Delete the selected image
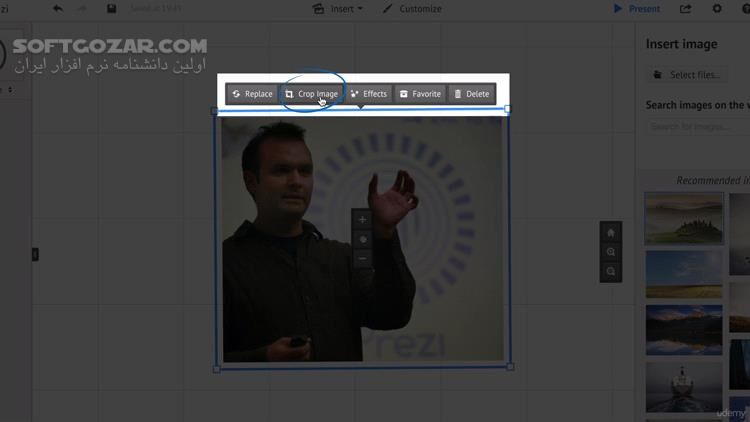This screenshot has height=422, width=750. (471, 94)
